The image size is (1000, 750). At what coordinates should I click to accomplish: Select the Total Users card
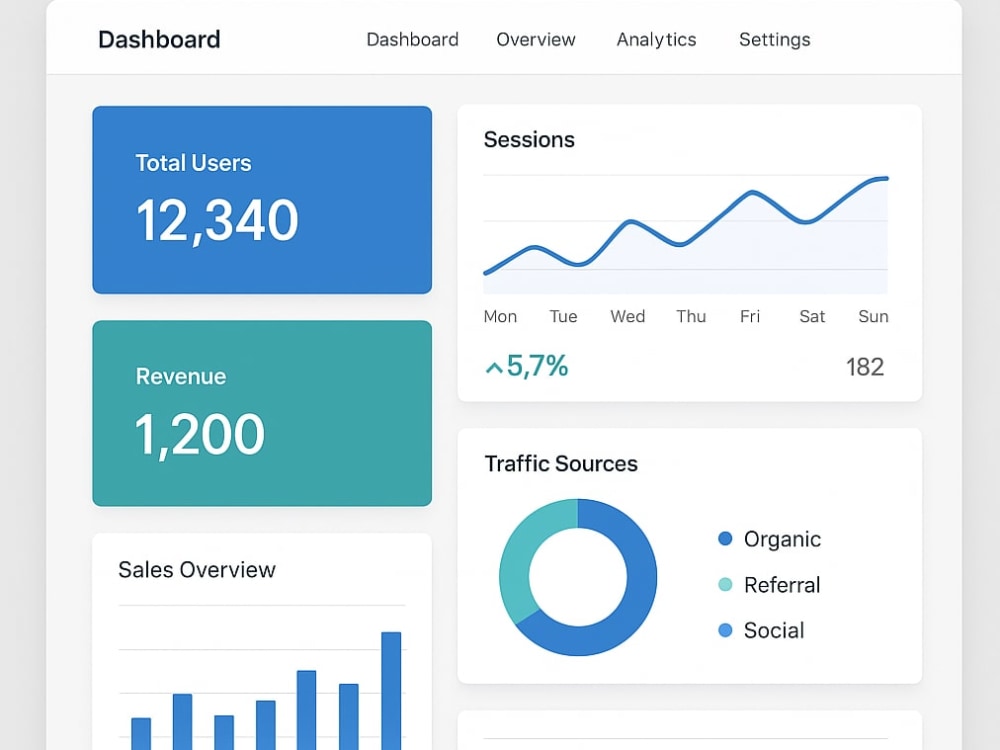[x=262, y=200]
